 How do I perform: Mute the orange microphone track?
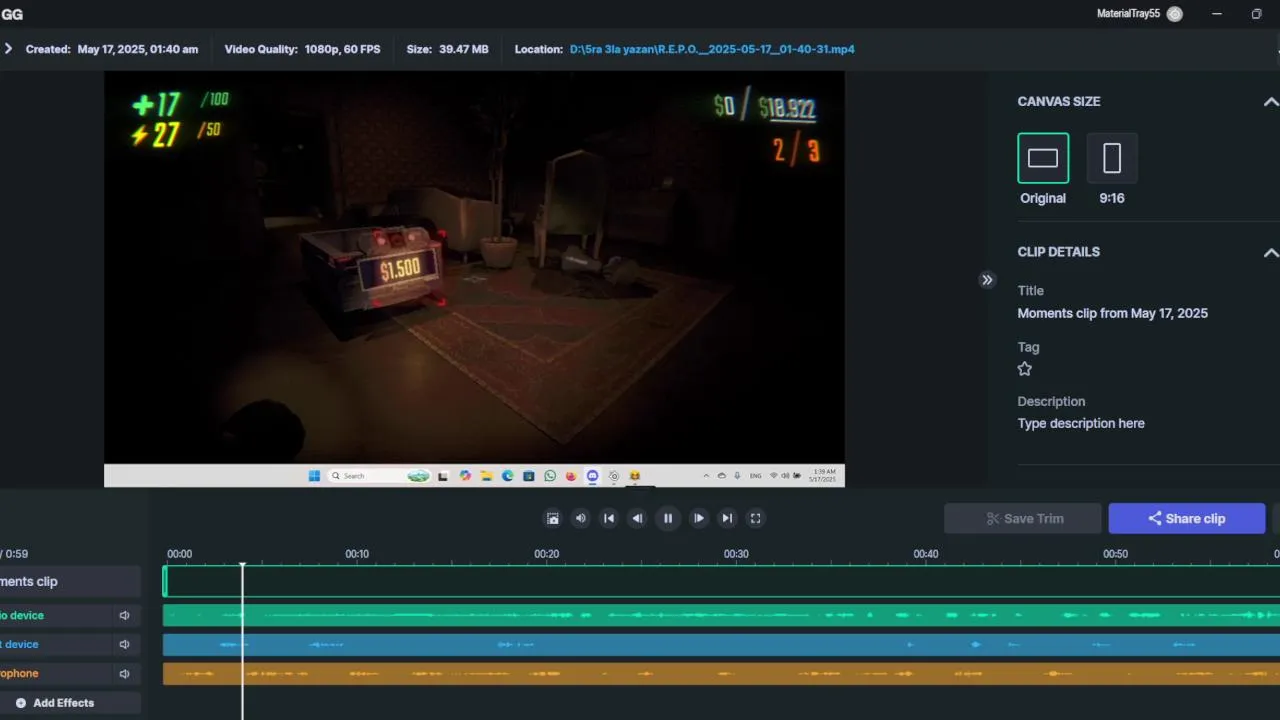coord(125,674)
